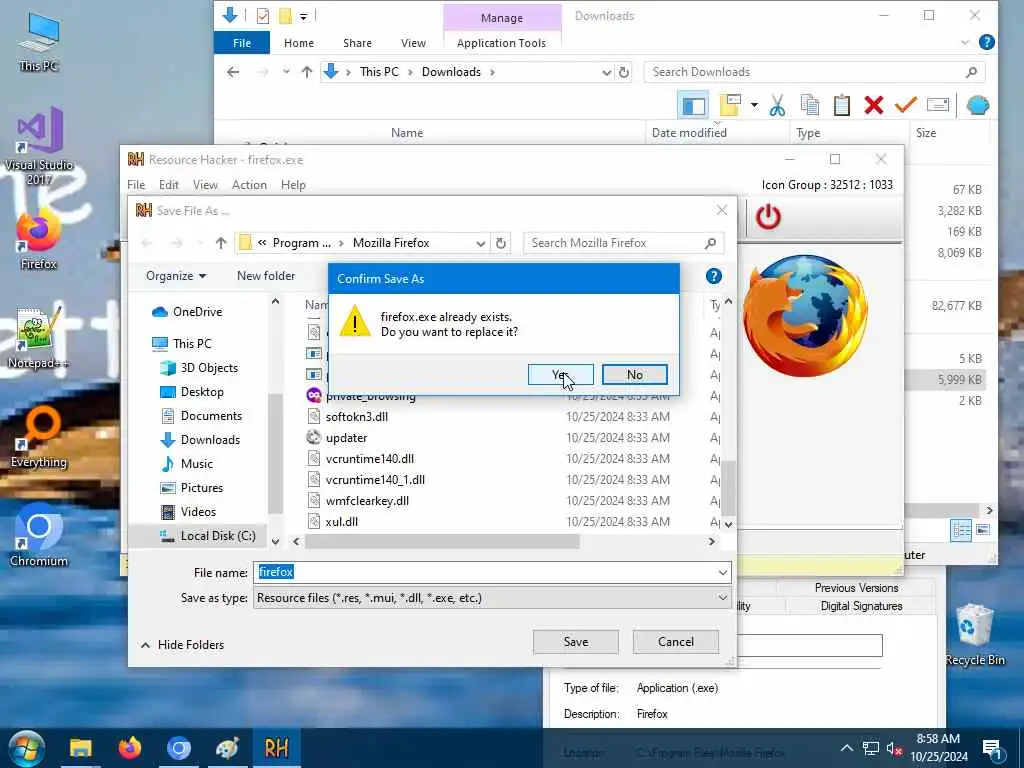Screen dimensions: 1024x768
Task: Open the New item dropdown arrow in Explorer toolbar
Action: coord(754,104)
